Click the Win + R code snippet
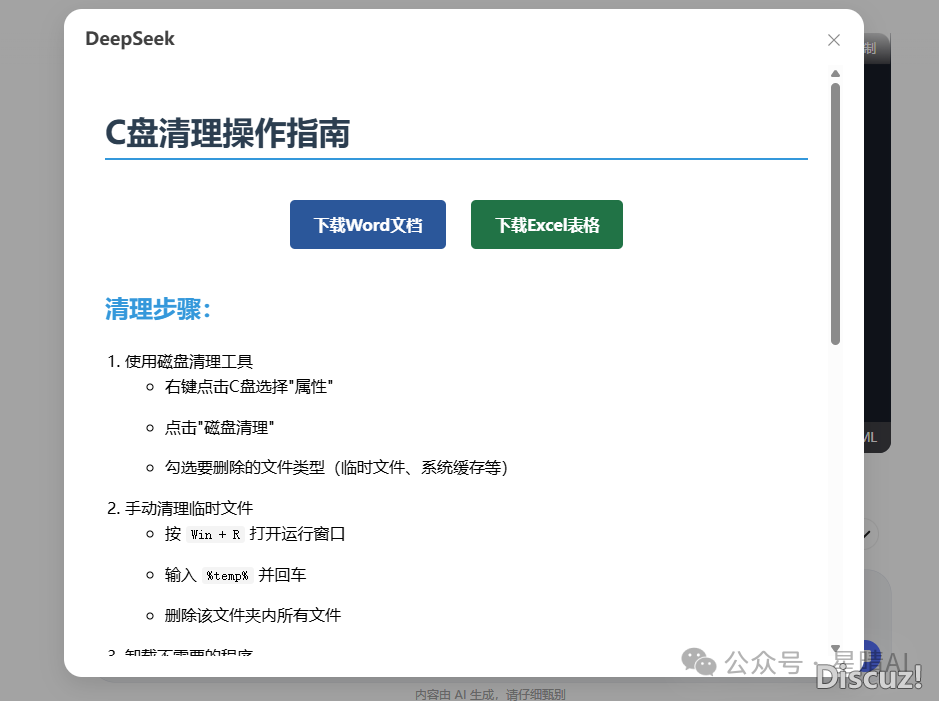Viewport: 939px width, 701px height. coord(215,535)
